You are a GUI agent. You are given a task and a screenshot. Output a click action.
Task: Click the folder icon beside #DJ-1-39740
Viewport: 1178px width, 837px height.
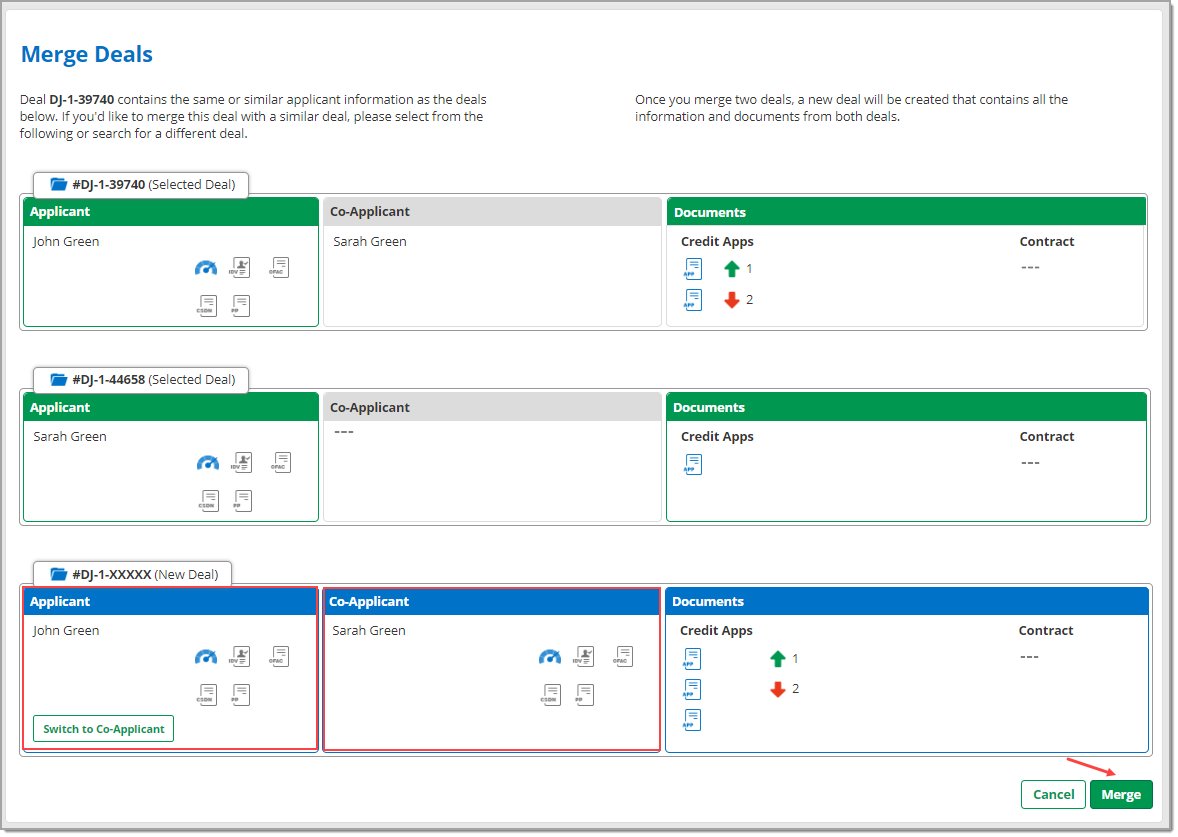pyautogui.click(x=59, y=184)
